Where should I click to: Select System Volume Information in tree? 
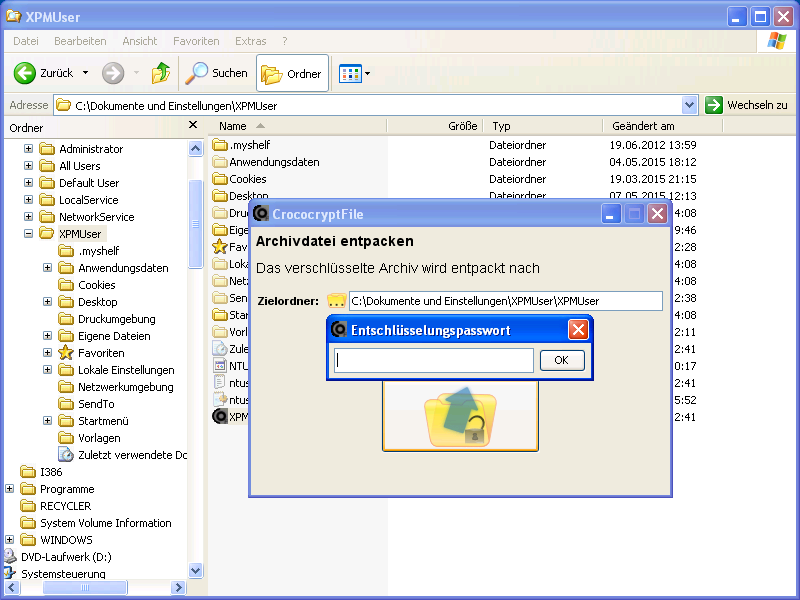pos(96,523)
